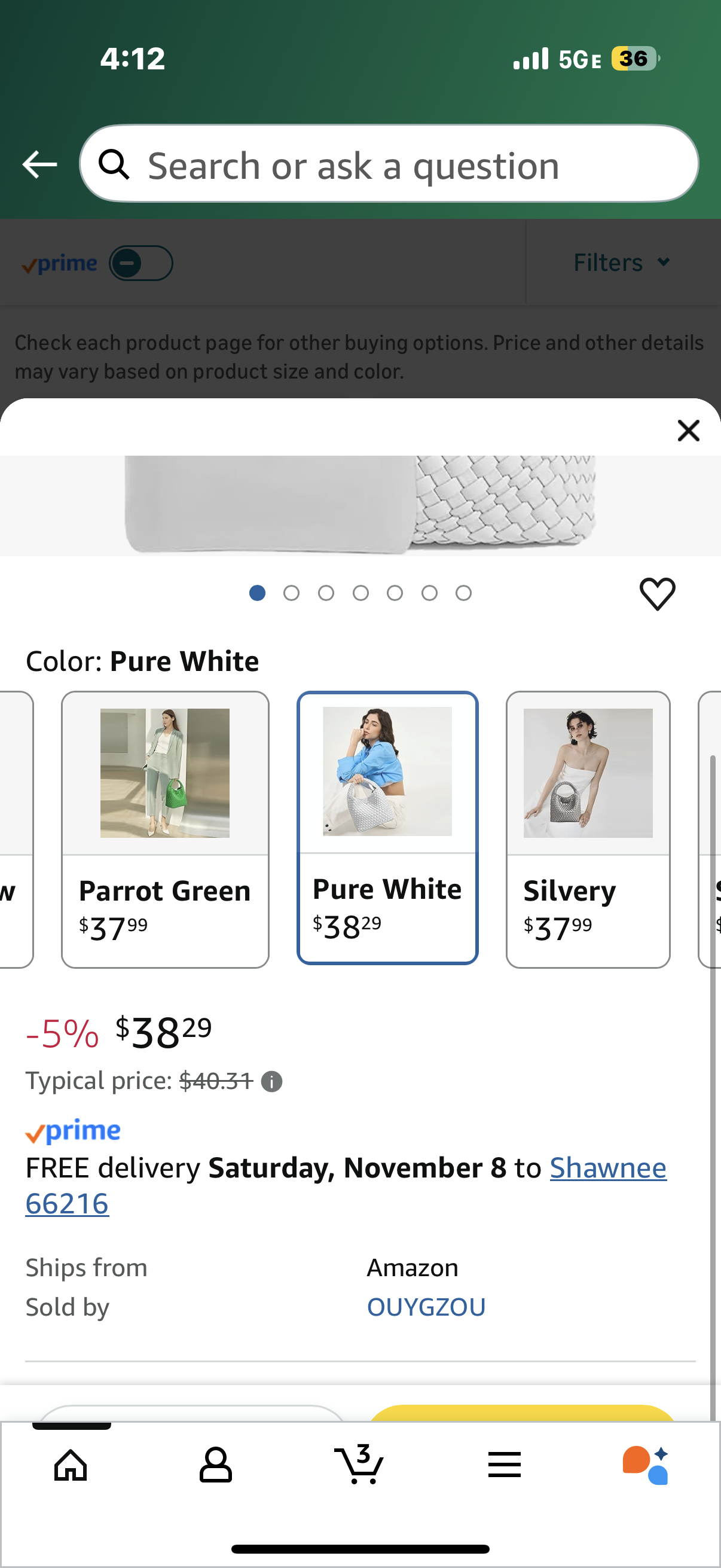Launch the Rufus AI assistant icon
The height and width of the screenshot is (1568, 721).
tap(646, 1465)
